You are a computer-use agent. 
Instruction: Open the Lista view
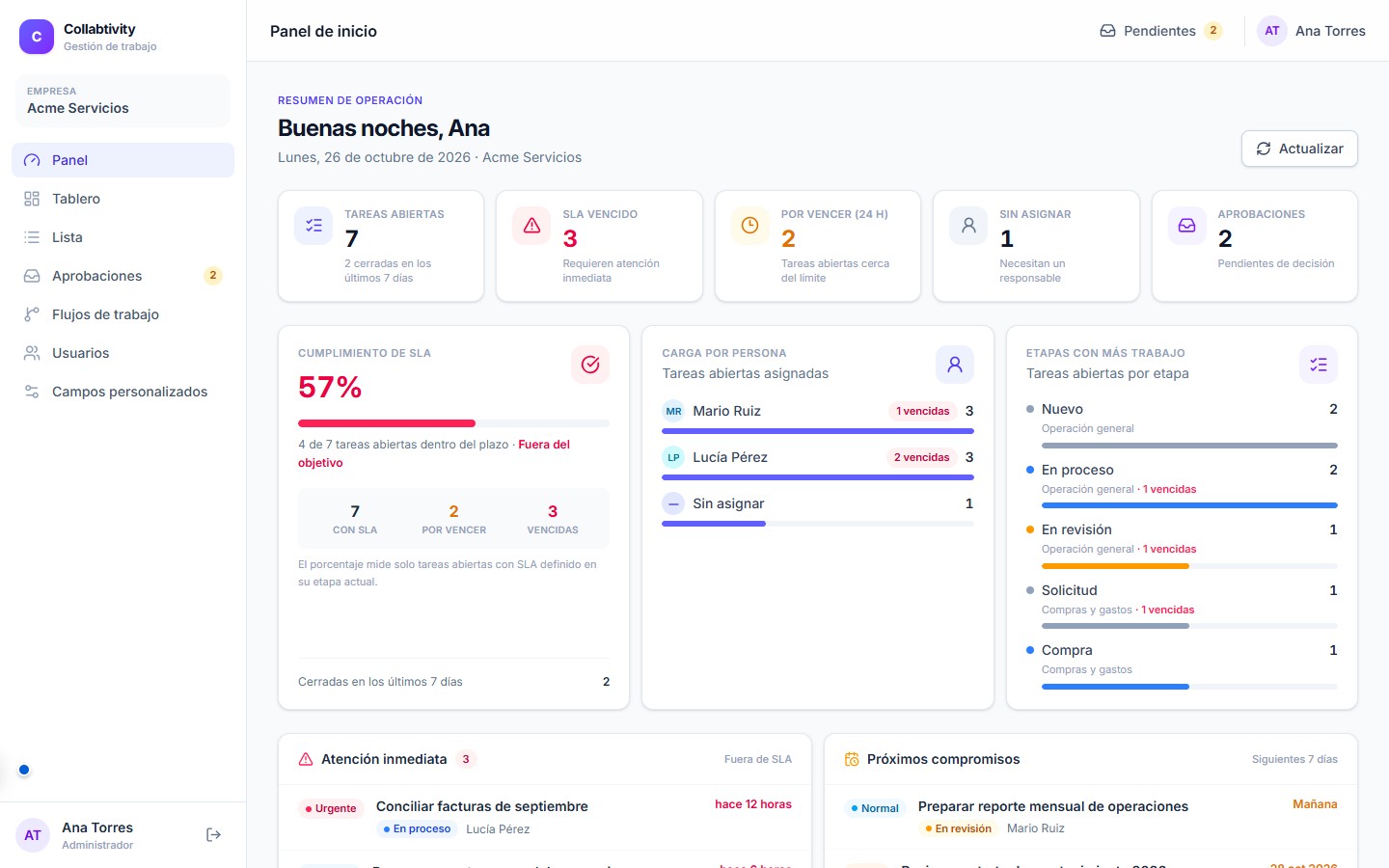coord(123,237)
